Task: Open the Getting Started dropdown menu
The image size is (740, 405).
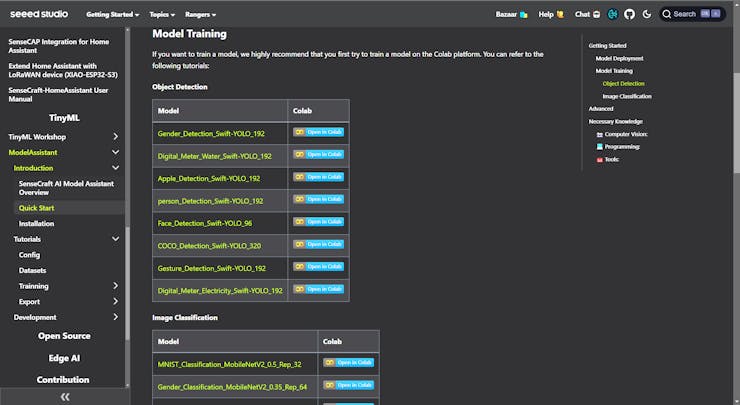Action: click(x=112, y=15)
